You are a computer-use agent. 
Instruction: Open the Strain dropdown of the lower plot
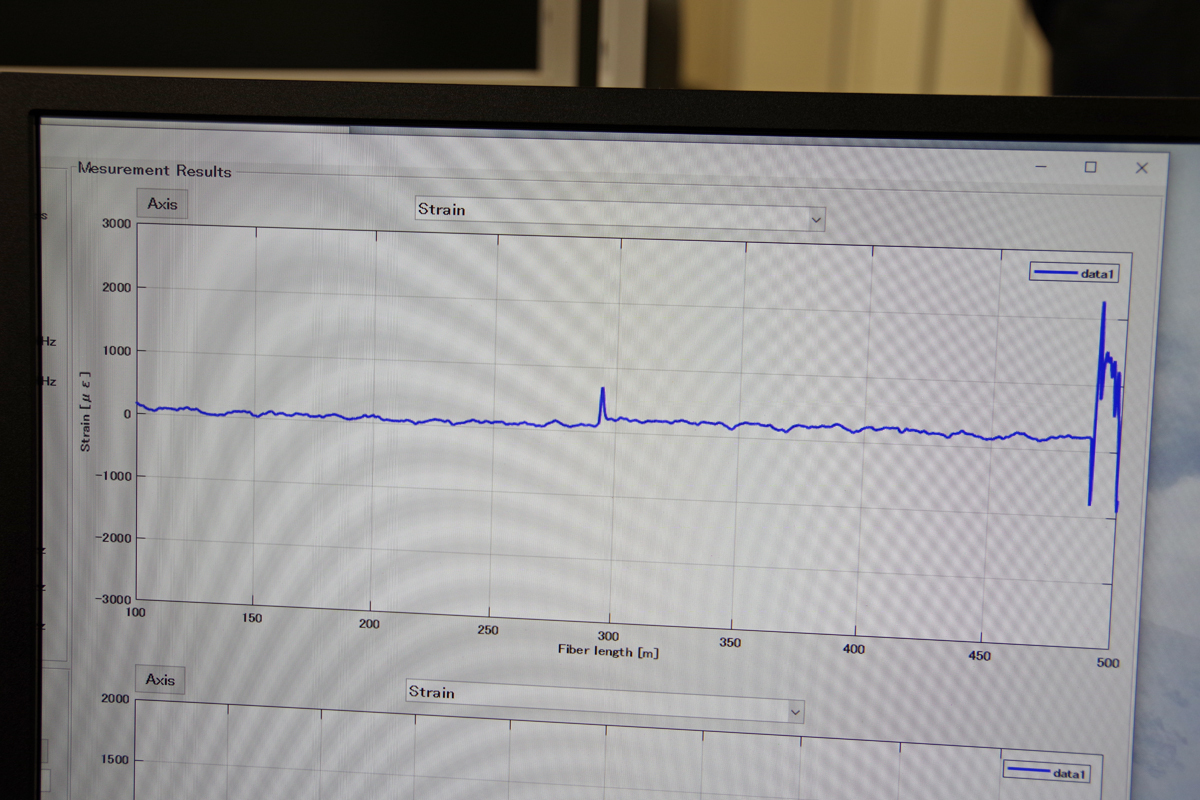605,699
